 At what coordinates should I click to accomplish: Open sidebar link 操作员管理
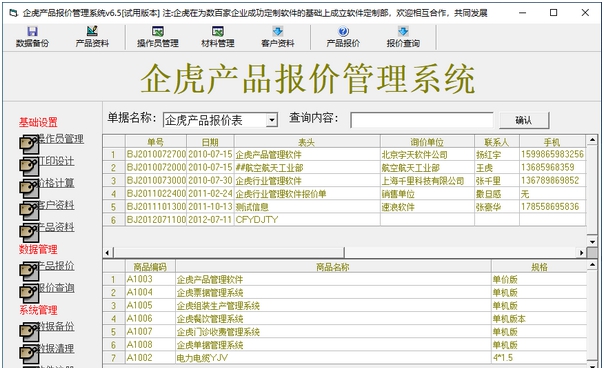click(61, 139)
